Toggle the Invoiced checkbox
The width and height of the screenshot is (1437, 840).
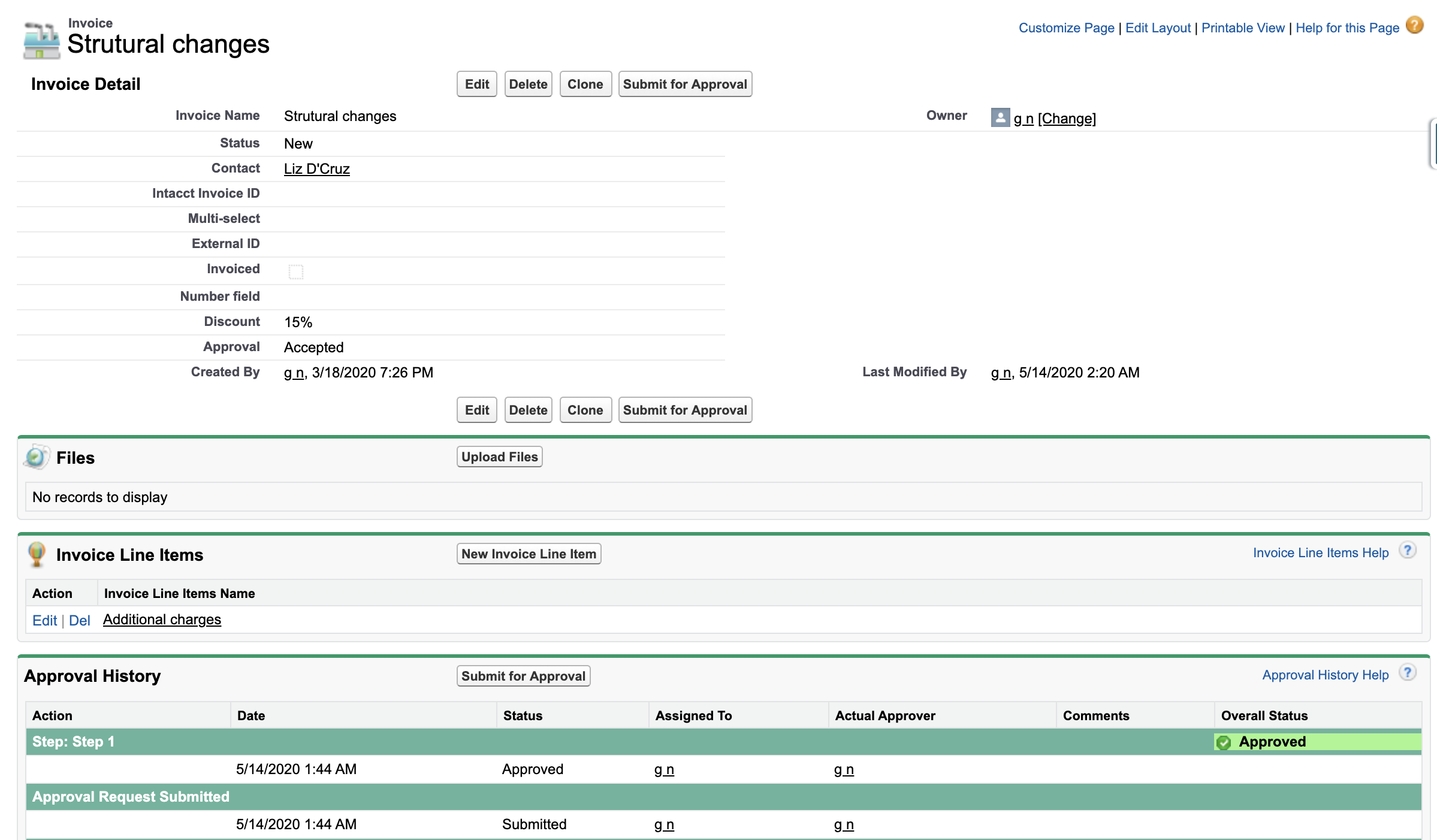(x=296, y=271)
